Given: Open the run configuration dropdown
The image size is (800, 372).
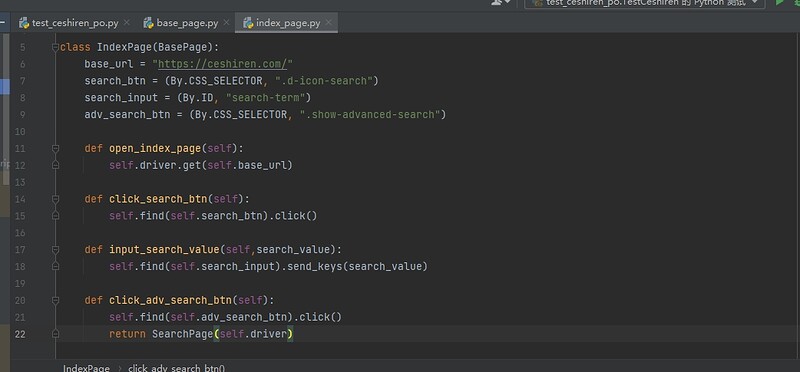Looking at the screenshot, I should tap(645, 3).
